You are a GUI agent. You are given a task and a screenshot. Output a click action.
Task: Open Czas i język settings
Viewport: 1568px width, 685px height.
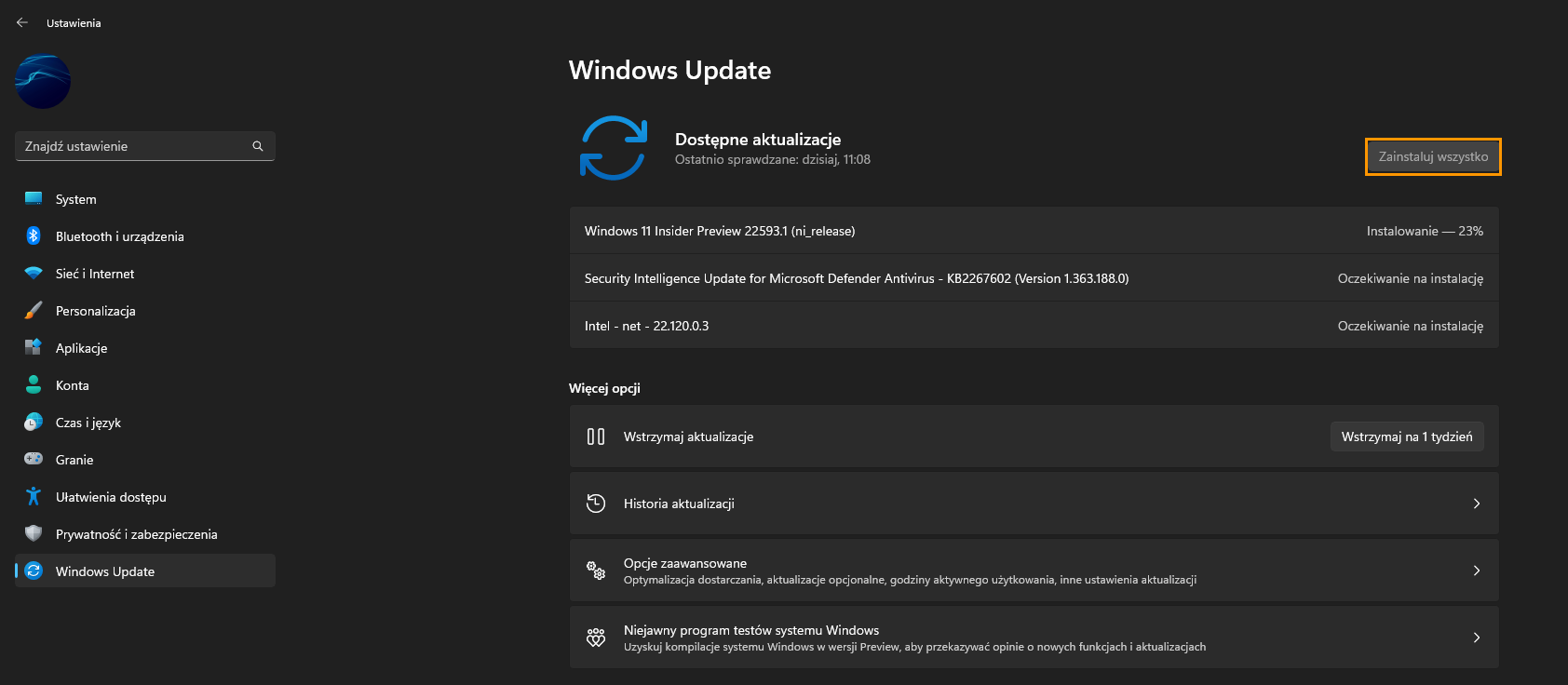coord(145,423)
